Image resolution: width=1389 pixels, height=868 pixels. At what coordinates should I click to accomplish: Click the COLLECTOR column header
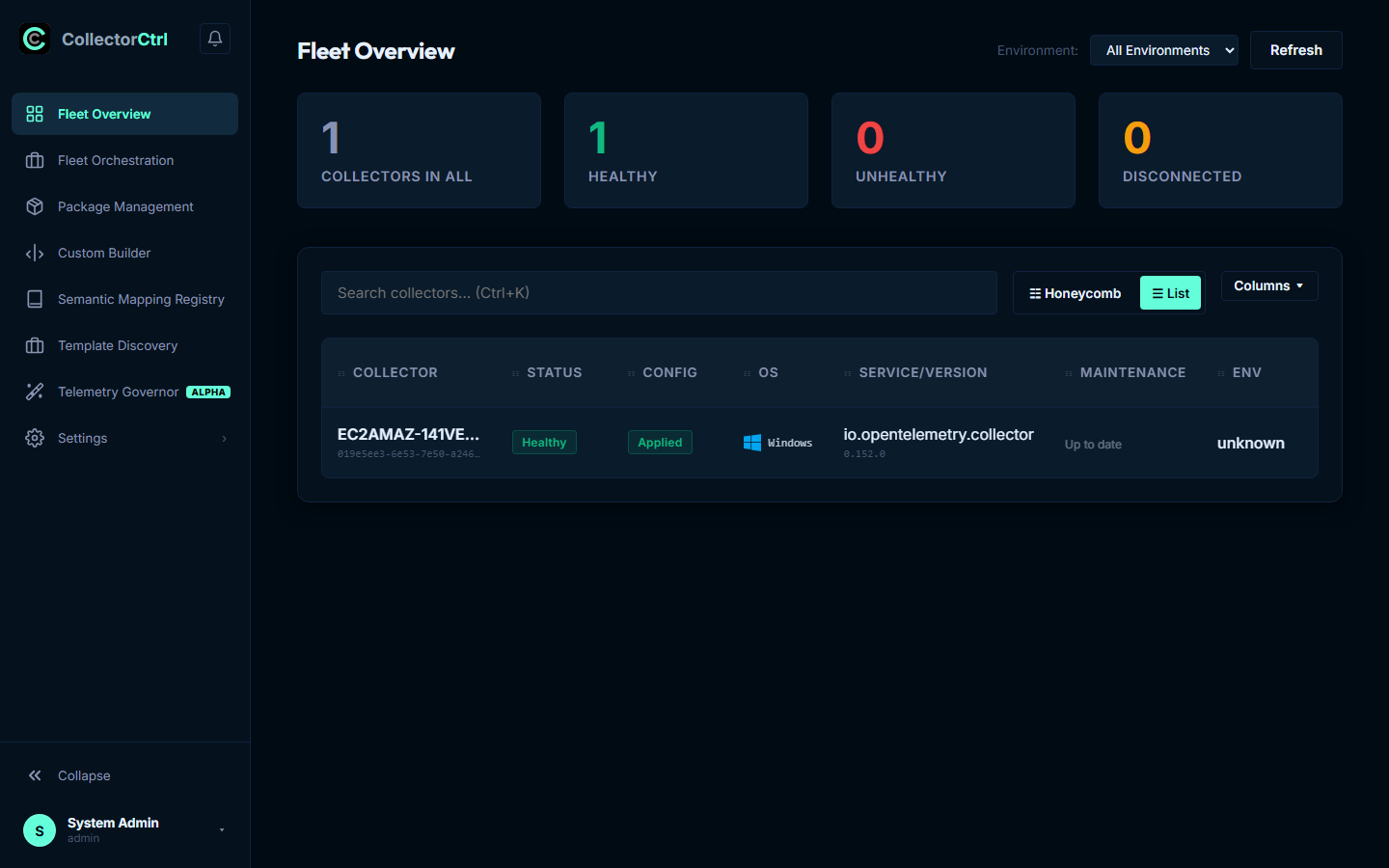[x=395, y=372]
